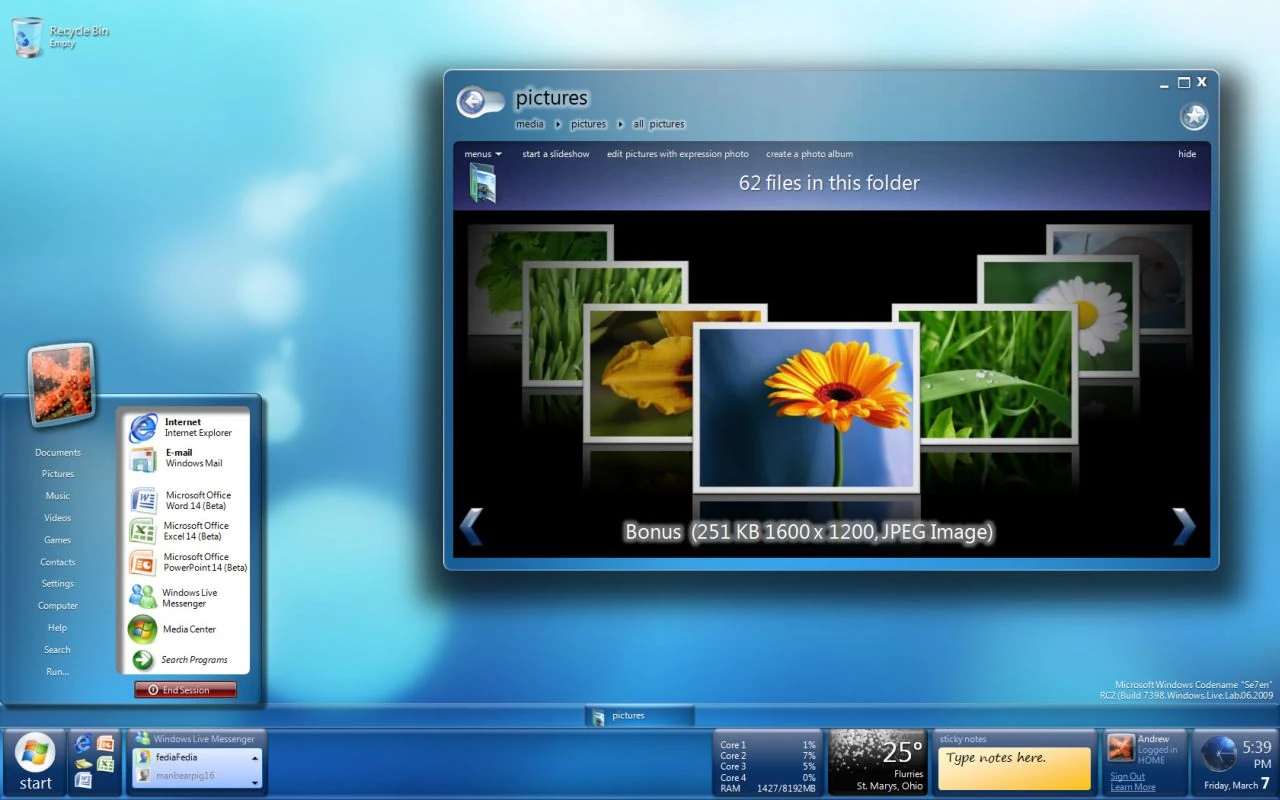Open Excel from quick launch

tap(105, 764)
